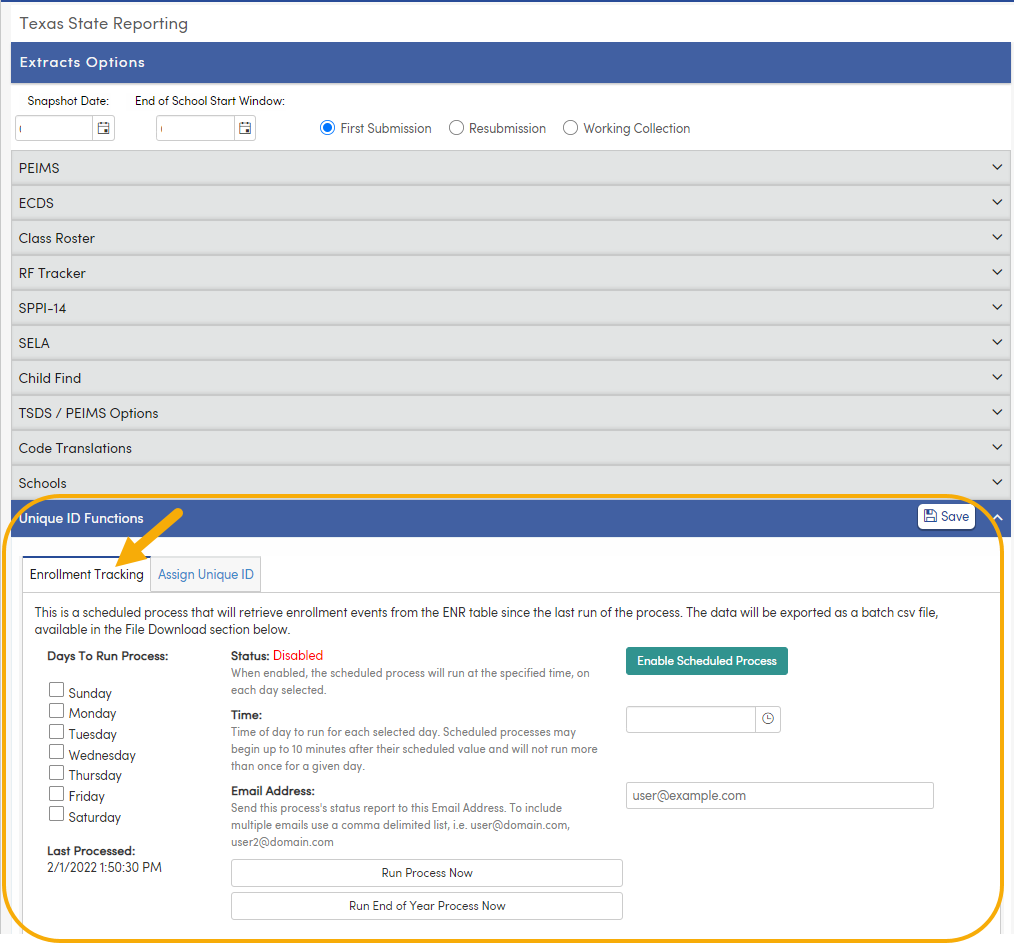Open the ECDS section chevron
1014x943 pixels.
point(996,202)
